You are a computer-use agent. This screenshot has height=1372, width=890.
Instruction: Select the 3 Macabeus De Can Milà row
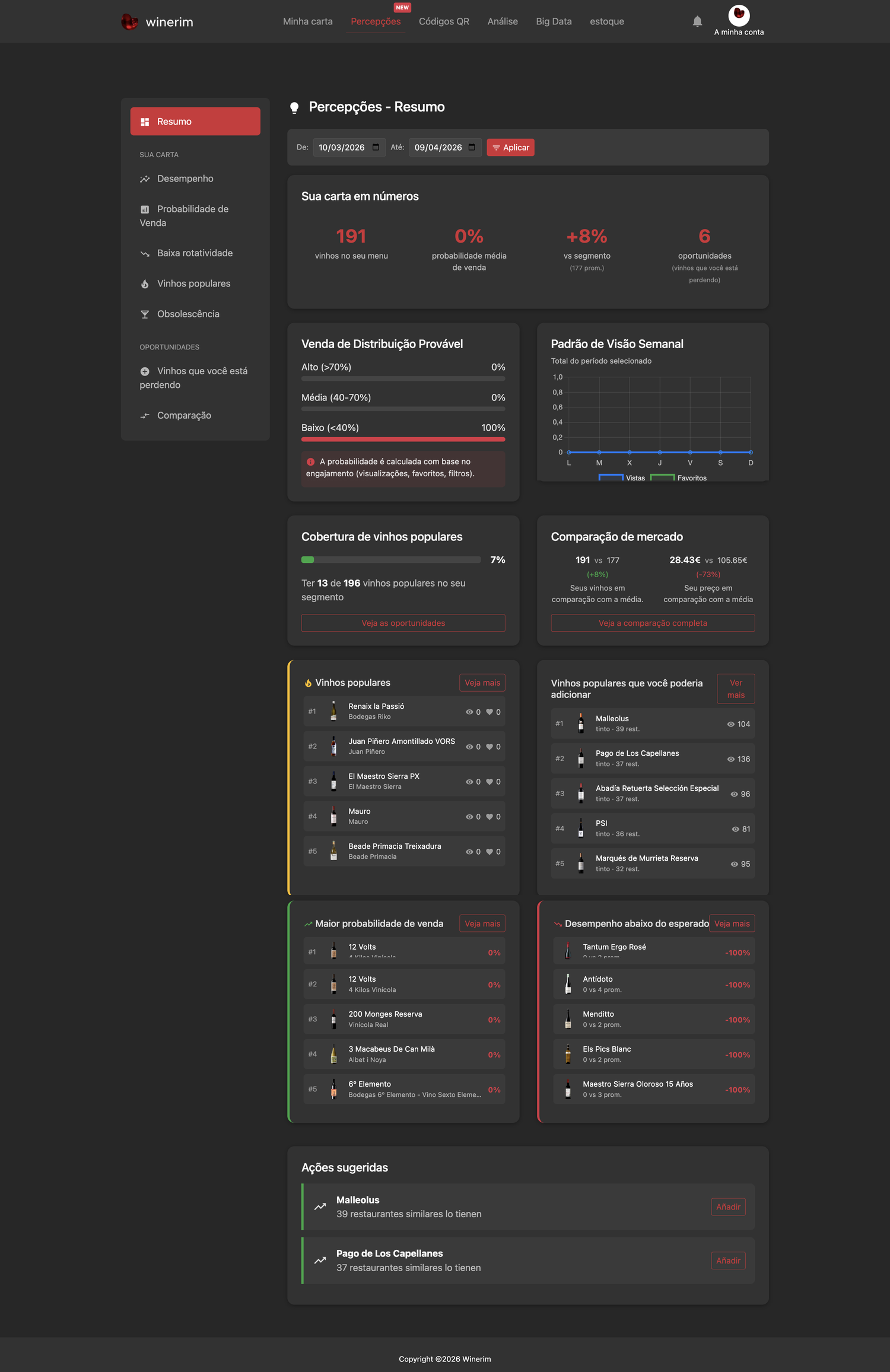point(405,1055)
